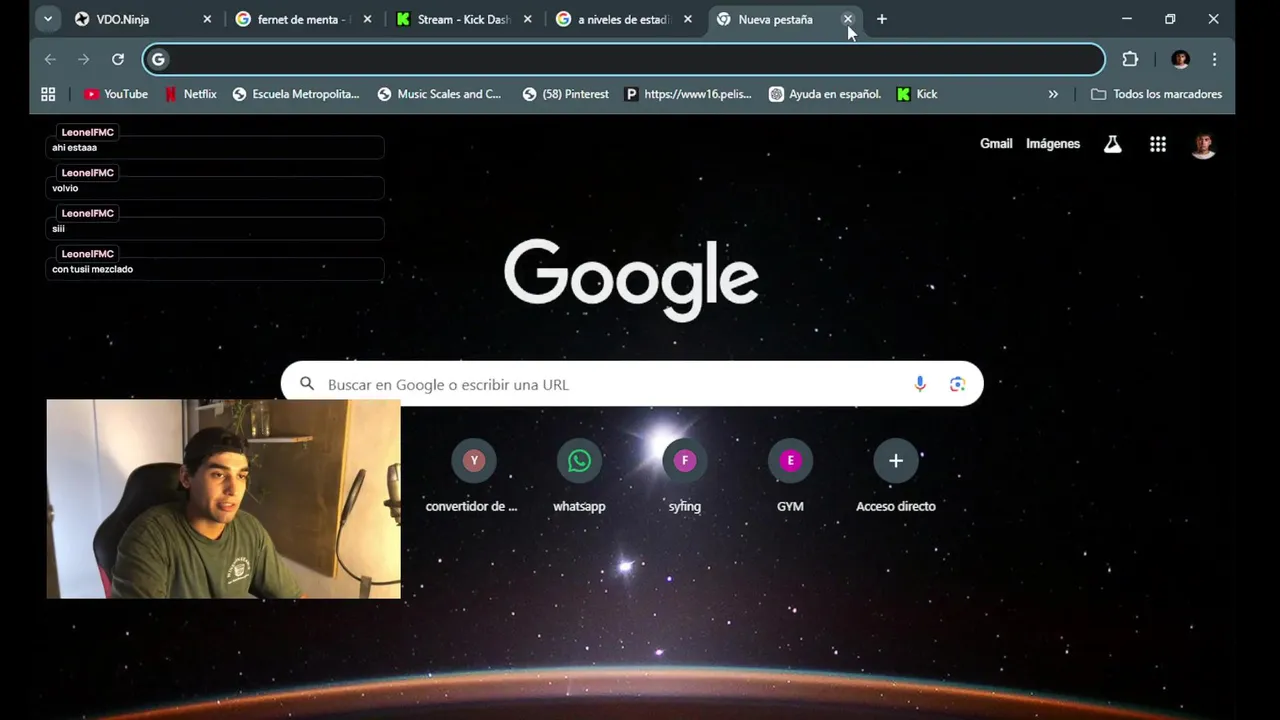1280x720 pixels.
Task: Switch to the fernet de menta tab
Action: (x=303, y=19)
